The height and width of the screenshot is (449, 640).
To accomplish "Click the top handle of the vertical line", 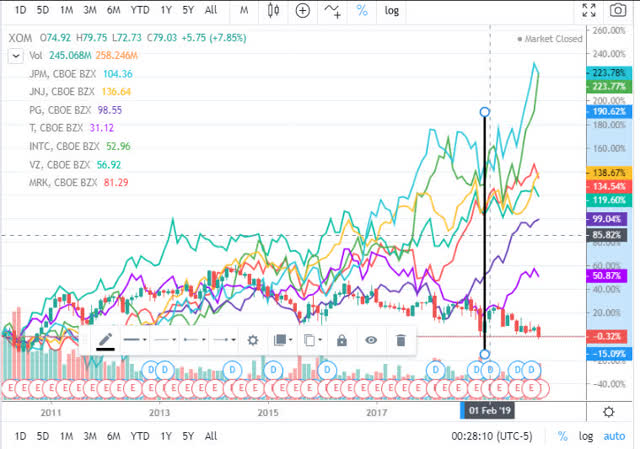I will point(484,112).
